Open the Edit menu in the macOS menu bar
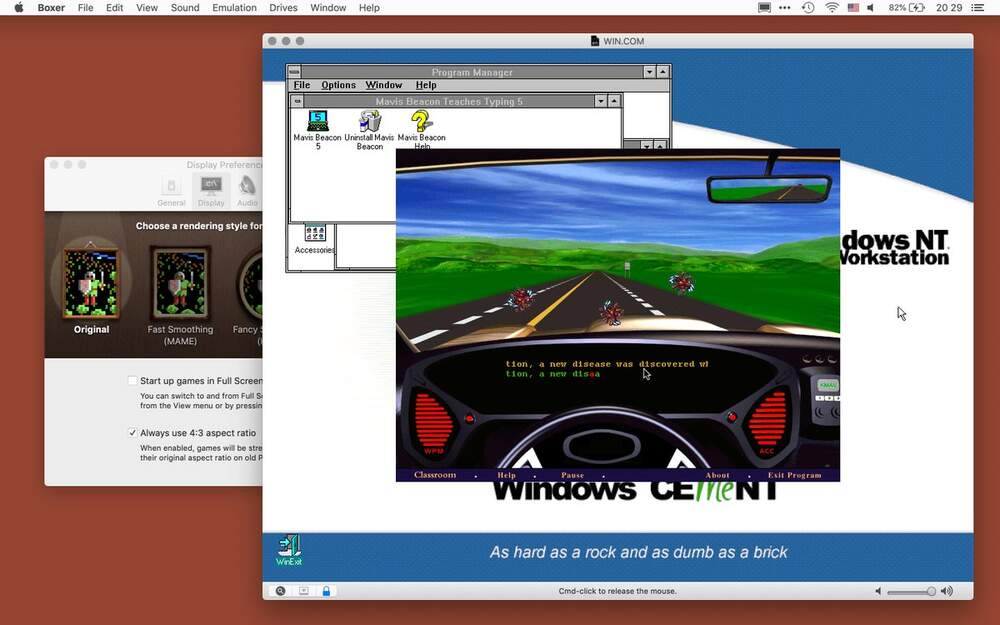Screen dimensions: 1000x625 115,8
